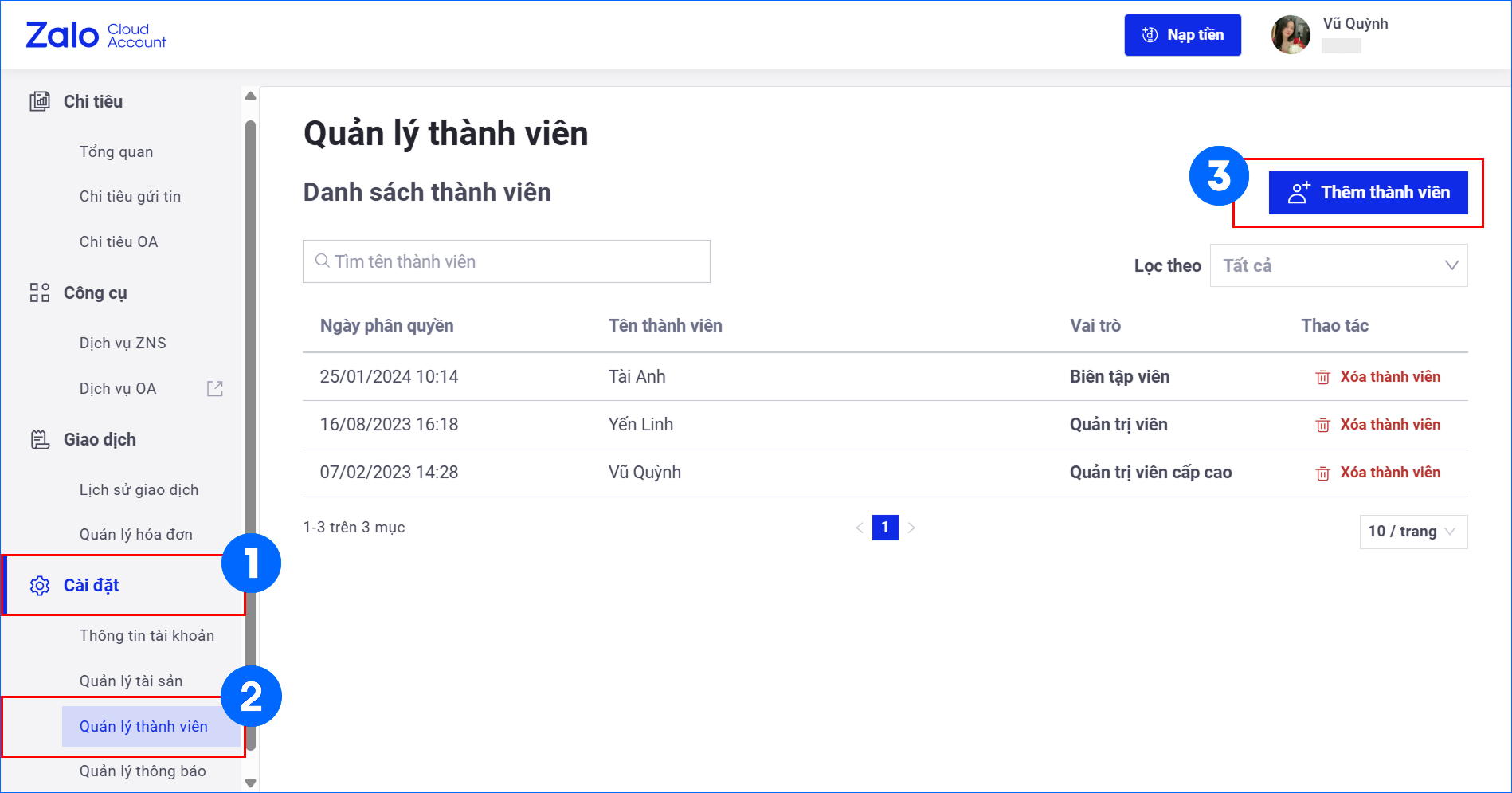Viewport: 1512px width, 793px height.
Task: Open the Lọc theo Tất cả dropdown
Action: pos(1338,265)
